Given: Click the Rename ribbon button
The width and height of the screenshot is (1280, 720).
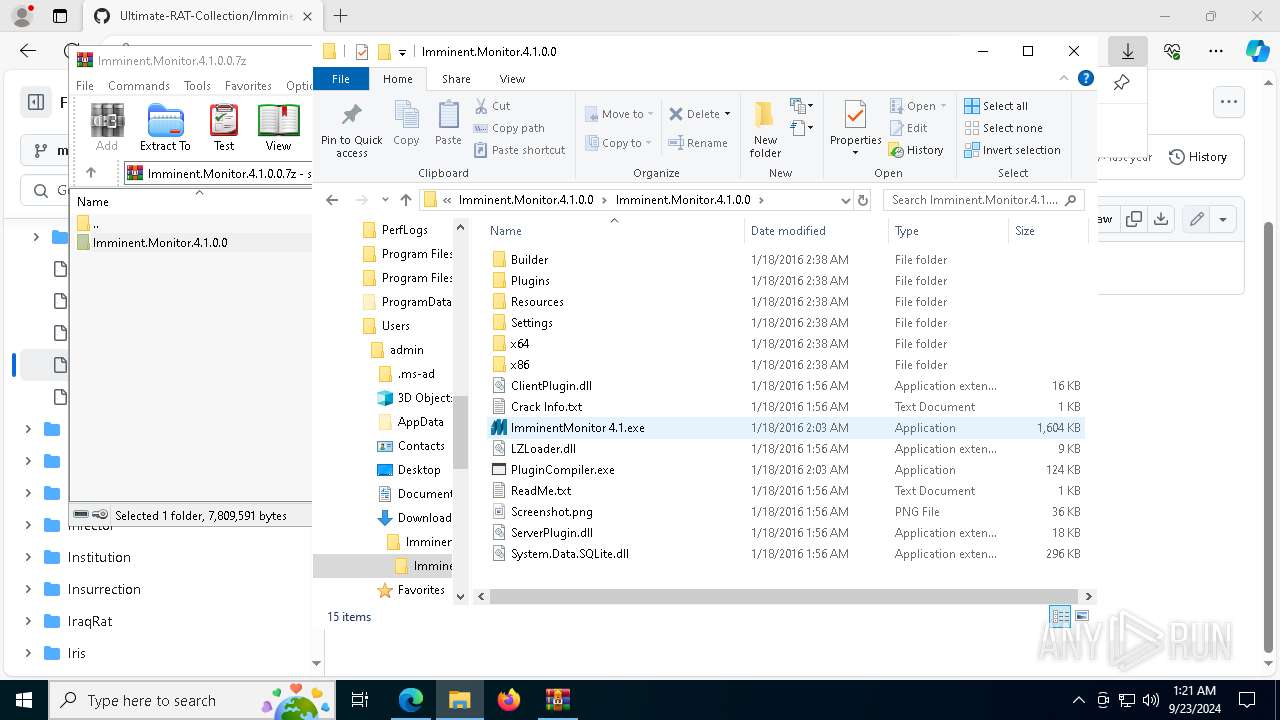Looking at the screenshot, I should [x=698, y=143].
